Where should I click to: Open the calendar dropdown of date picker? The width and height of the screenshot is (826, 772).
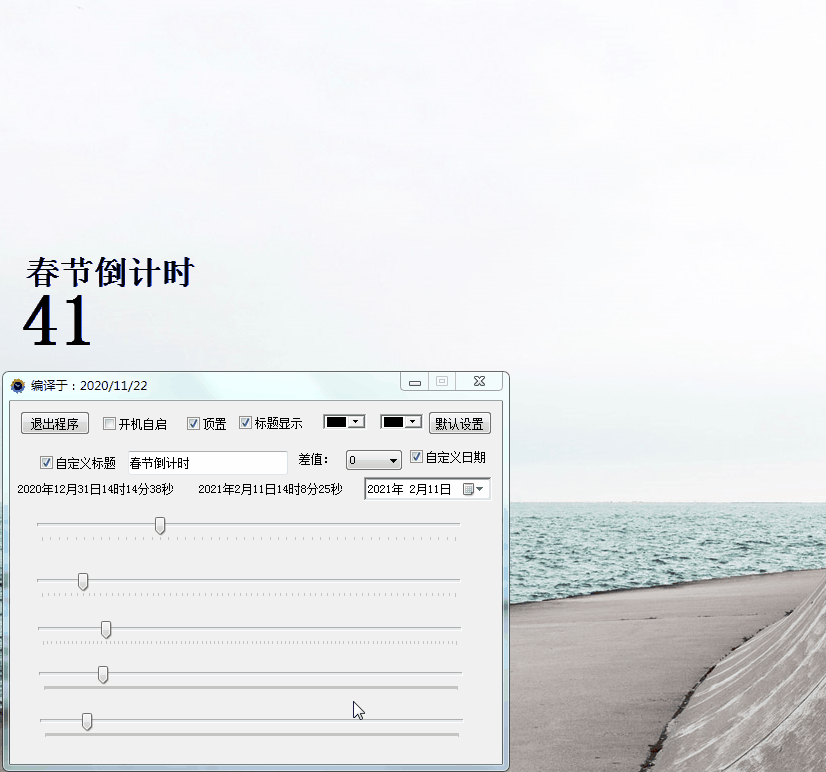point(473,489)
